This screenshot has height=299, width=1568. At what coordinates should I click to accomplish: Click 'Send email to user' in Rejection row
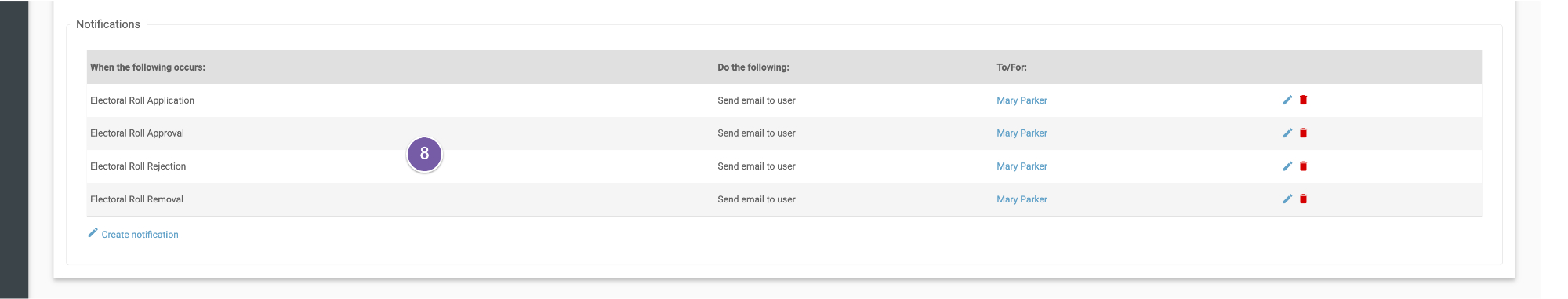pyautogui.click(x=757, y=166)
